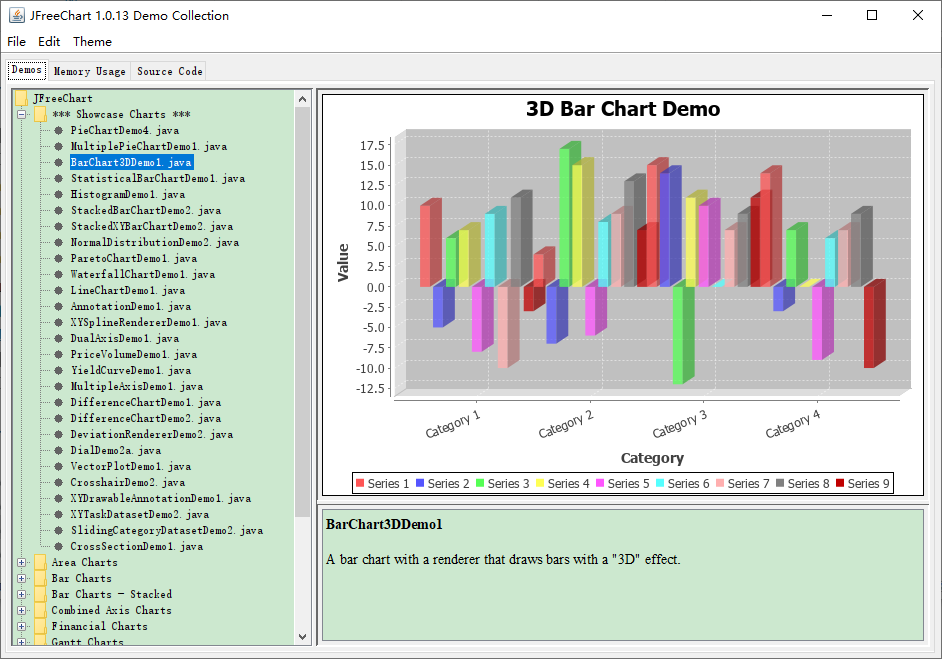Viewport: 942px width, 659px height.
Task: Click Series 9 dark red legend swatch
Action: pos(840,483)
